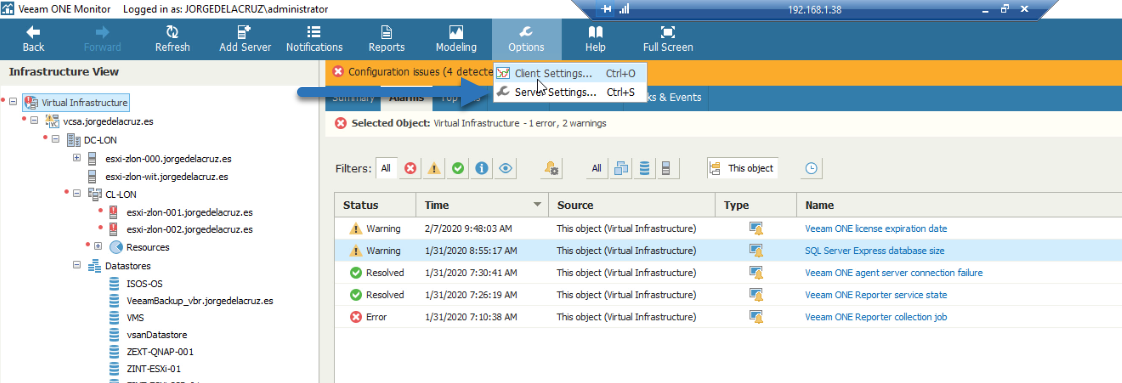Select the ISOS-OS datastore
Screen dimensions: 1122x383
(x=144, y=283)
